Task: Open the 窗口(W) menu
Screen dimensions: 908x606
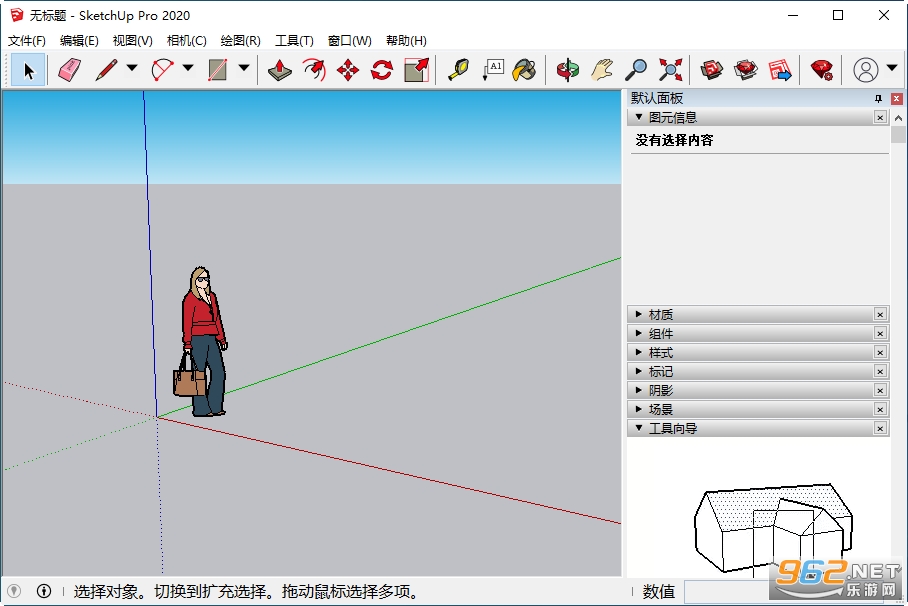Action: tap(350, 41)
